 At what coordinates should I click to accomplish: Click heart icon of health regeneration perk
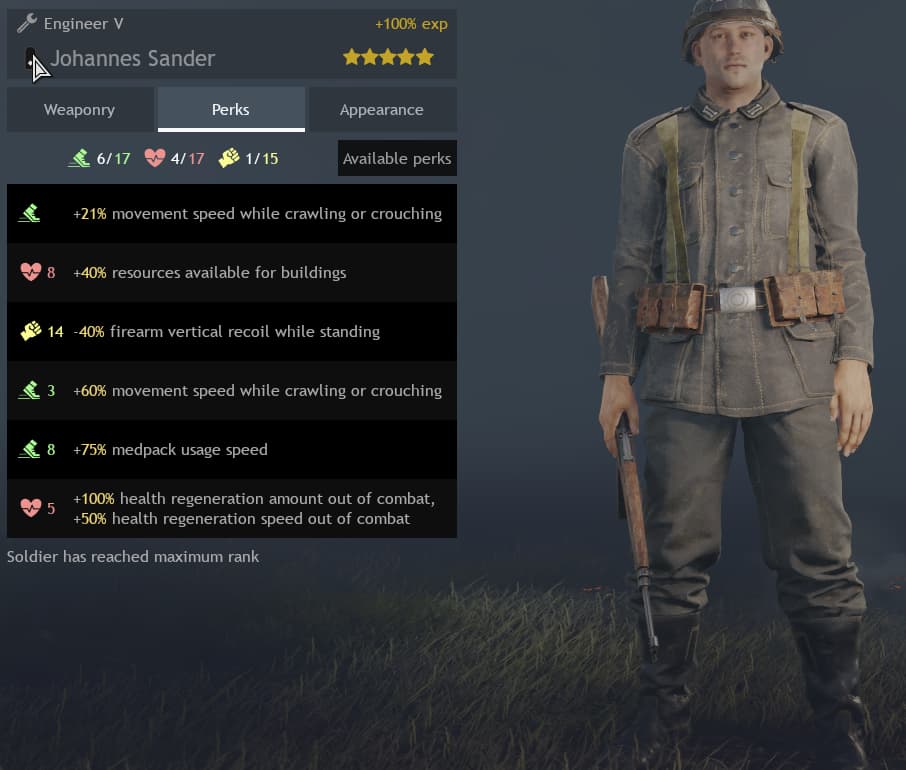pyautogui.click(x=31, y=508)
